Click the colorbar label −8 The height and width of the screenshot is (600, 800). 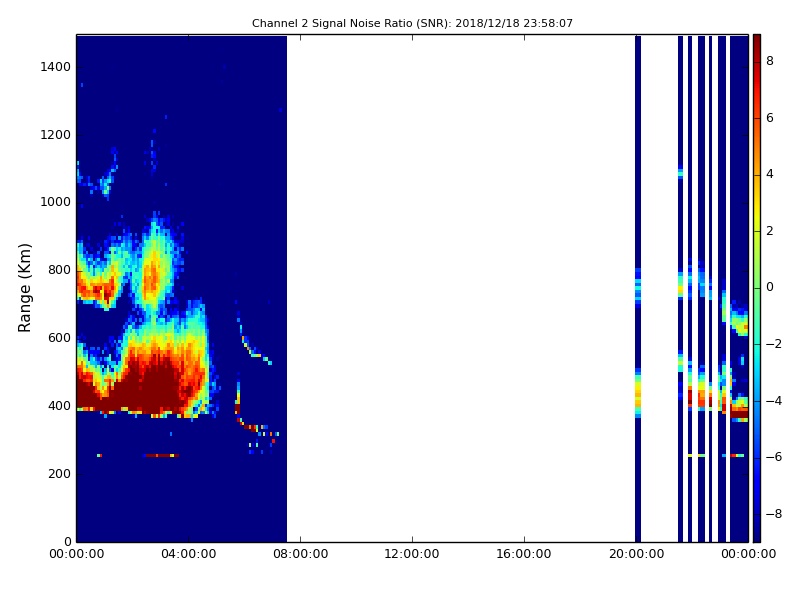coord(774,514)
